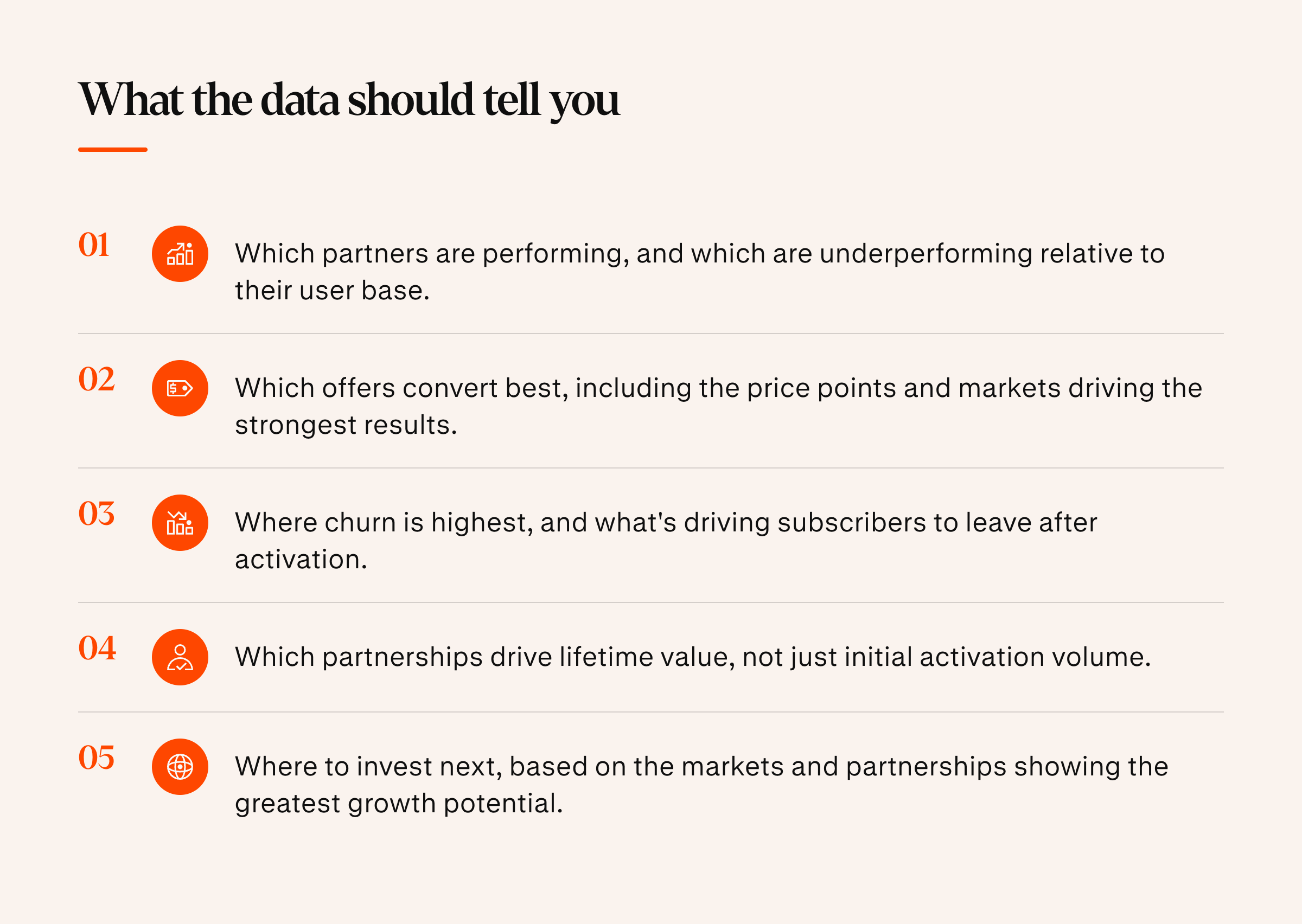
Task: Click the globe icon
Action: (180, 767)
